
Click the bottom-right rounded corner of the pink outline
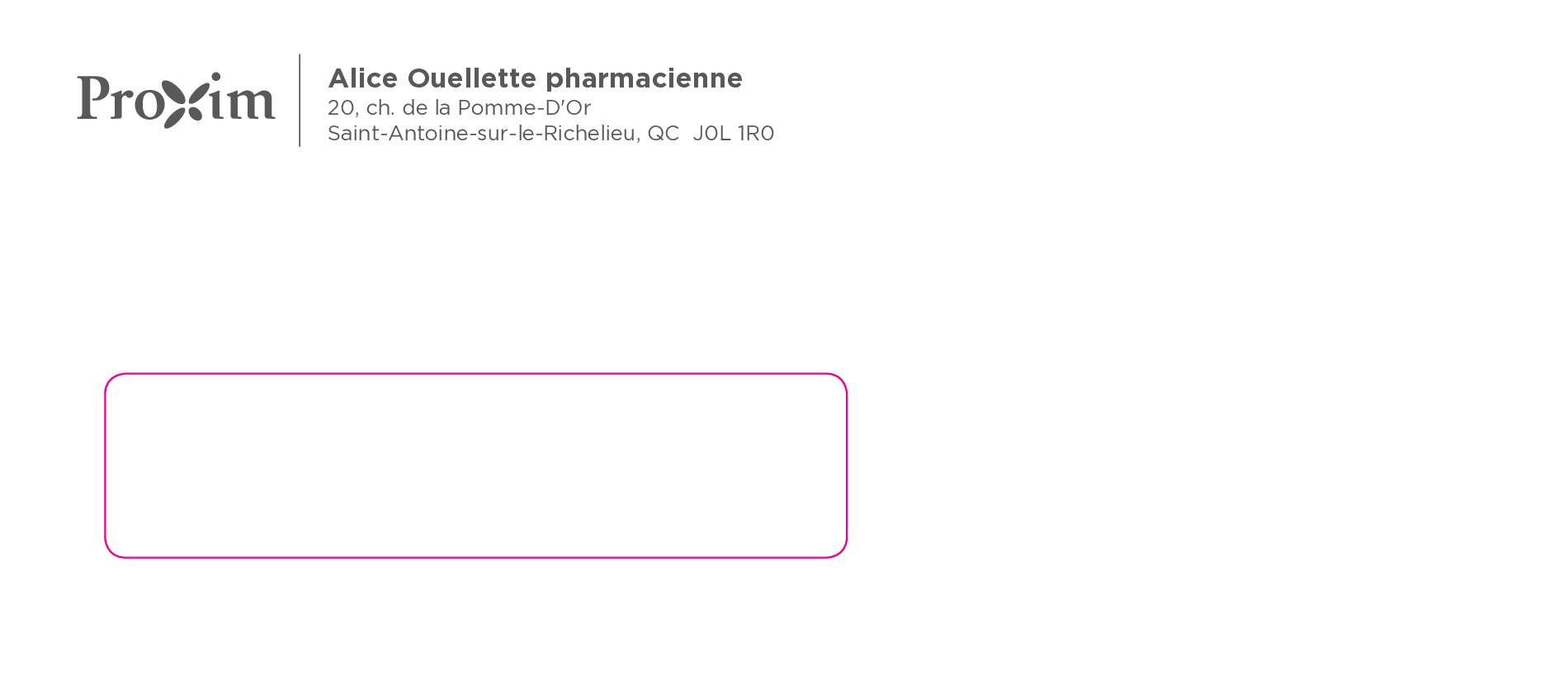pyautogui.click(x=840, y=551)
